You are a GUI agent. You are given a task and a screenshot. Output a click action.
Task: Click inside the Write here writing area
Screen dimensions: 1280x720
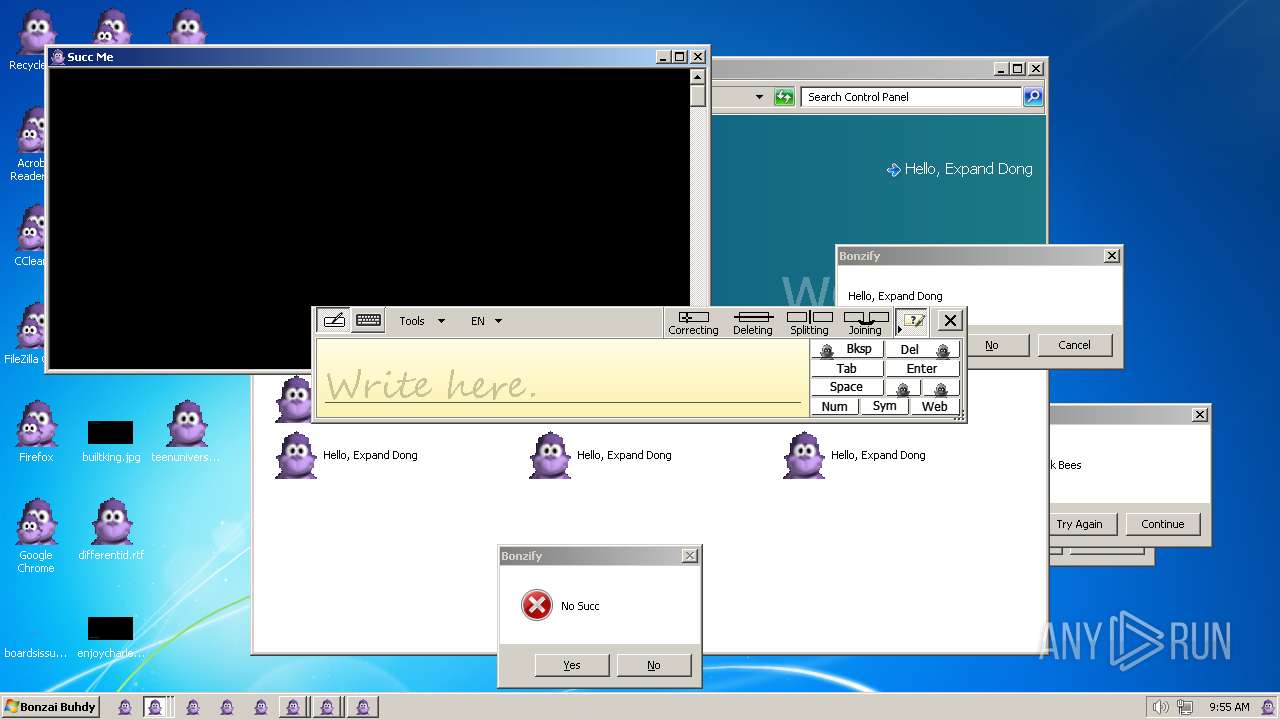tap(562, 378)
